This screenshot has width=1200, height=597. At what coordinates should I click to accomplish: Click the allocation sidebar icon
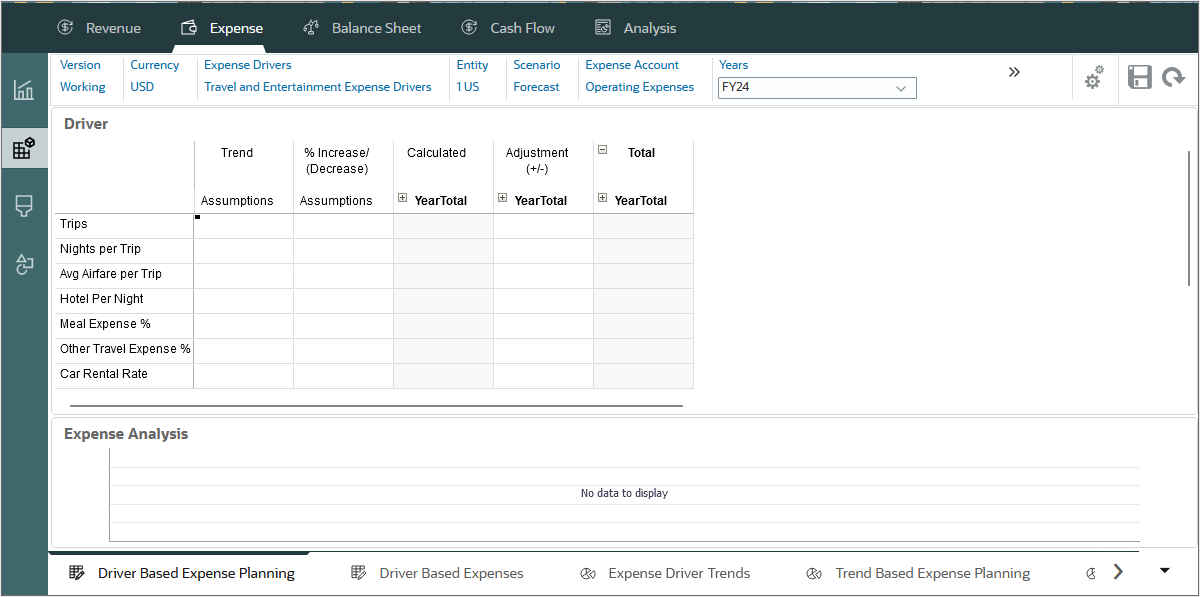pos(24,265)
